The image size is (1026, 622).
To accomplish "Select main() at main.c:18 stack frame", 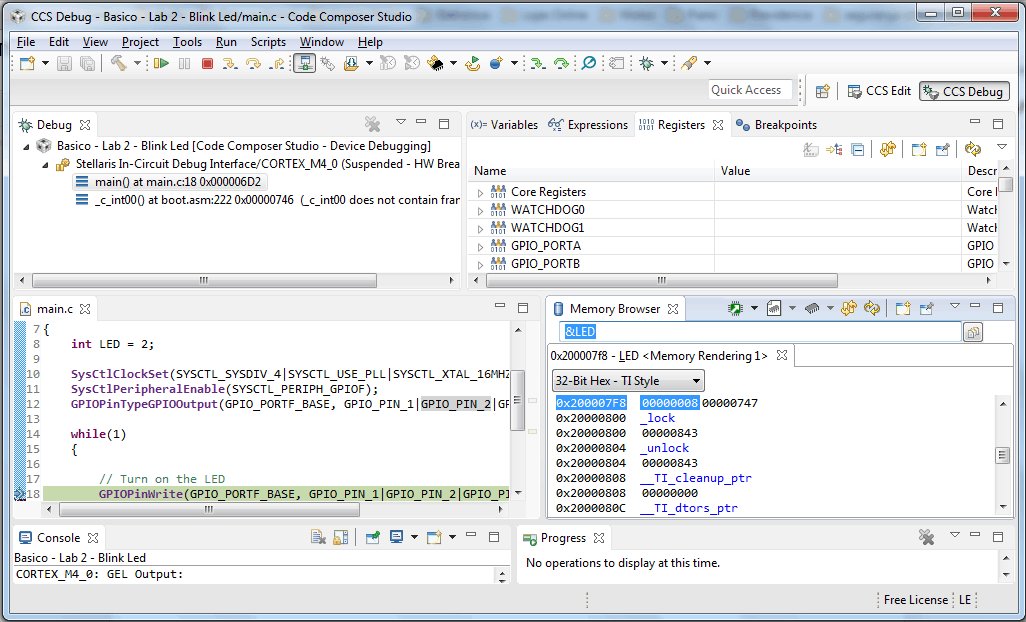I will [x=169, y=182].
